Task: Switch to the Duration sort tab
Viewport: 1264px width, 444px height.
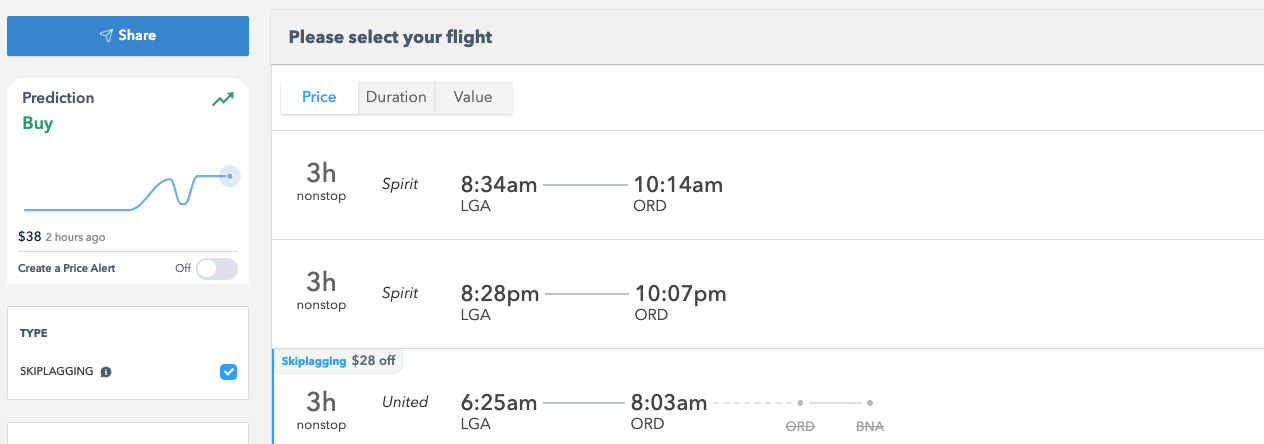Action: click(x=396, y=97)
